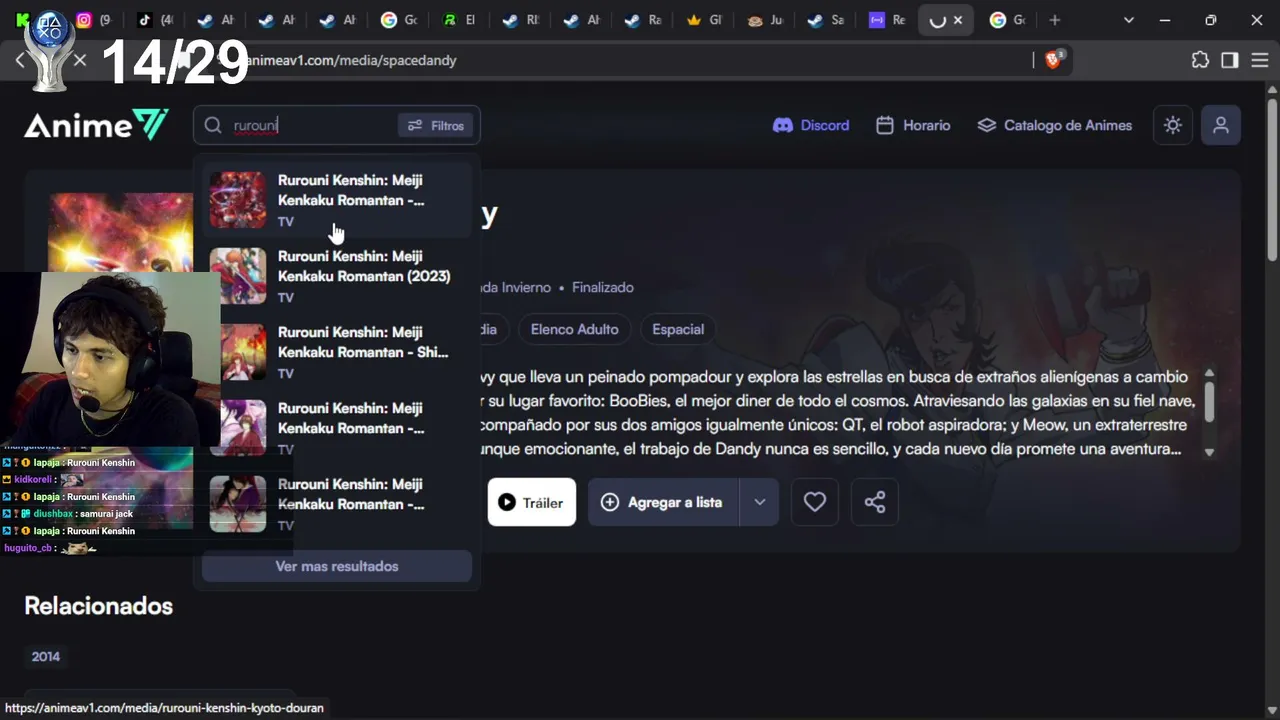
Task: Click the share icon
Action: pos(875,502)
